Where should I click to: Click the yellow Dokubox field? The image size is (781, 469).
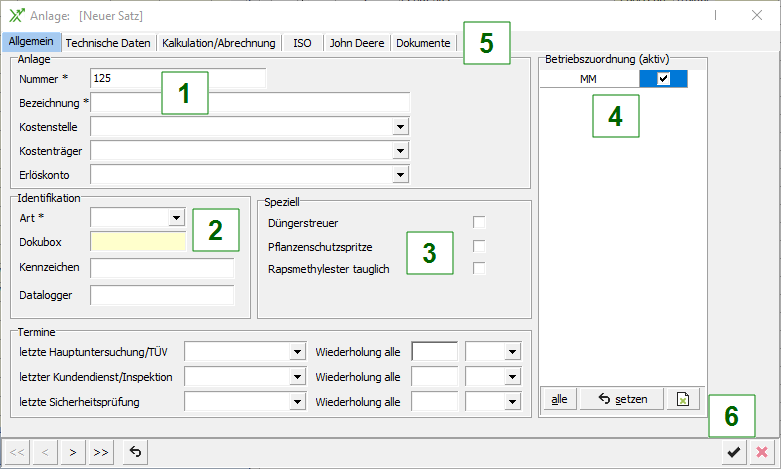(x=137, y=241)
